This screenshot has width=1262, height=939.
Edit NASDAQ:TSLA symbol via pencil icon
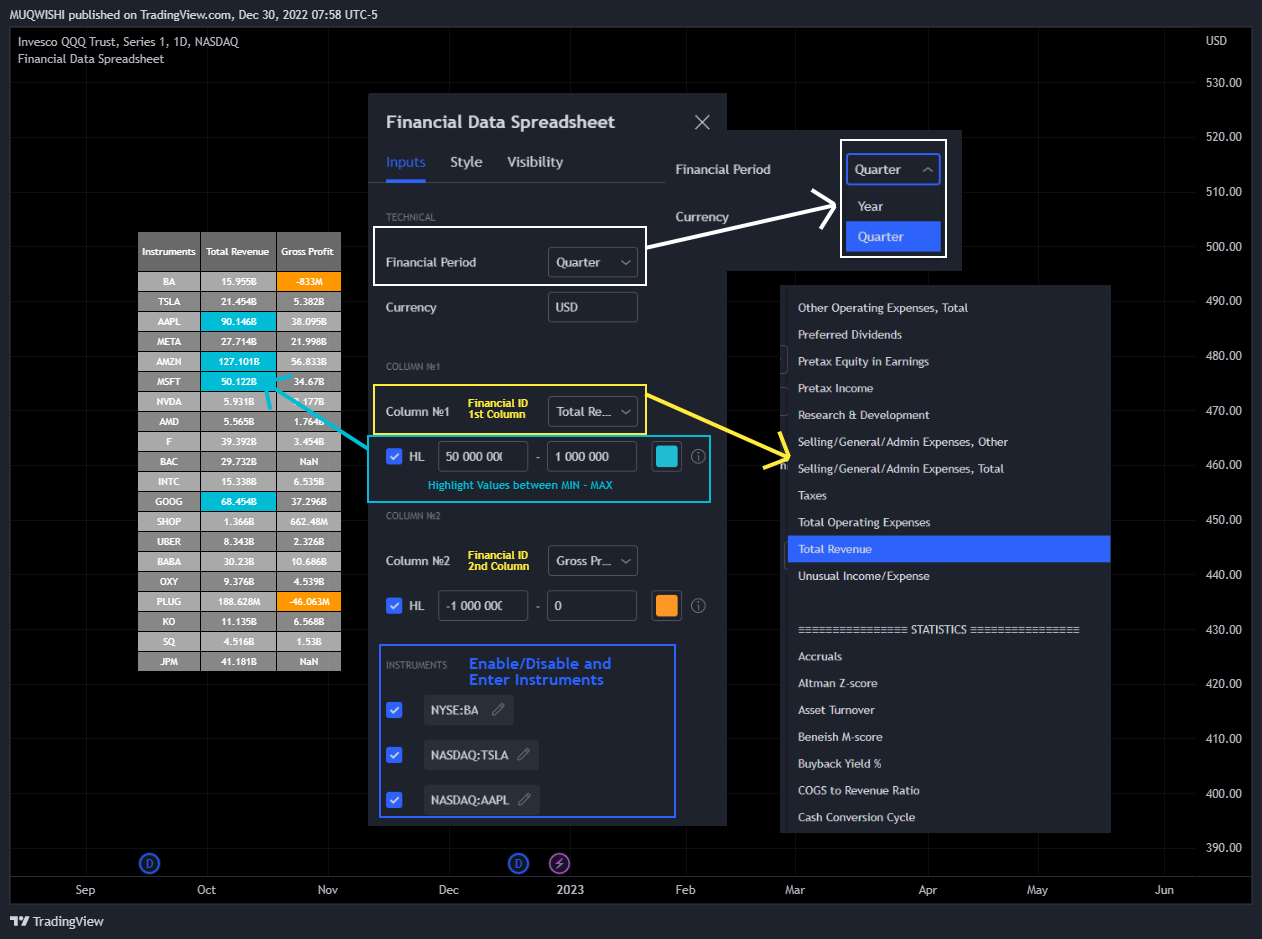pos(523,755)
